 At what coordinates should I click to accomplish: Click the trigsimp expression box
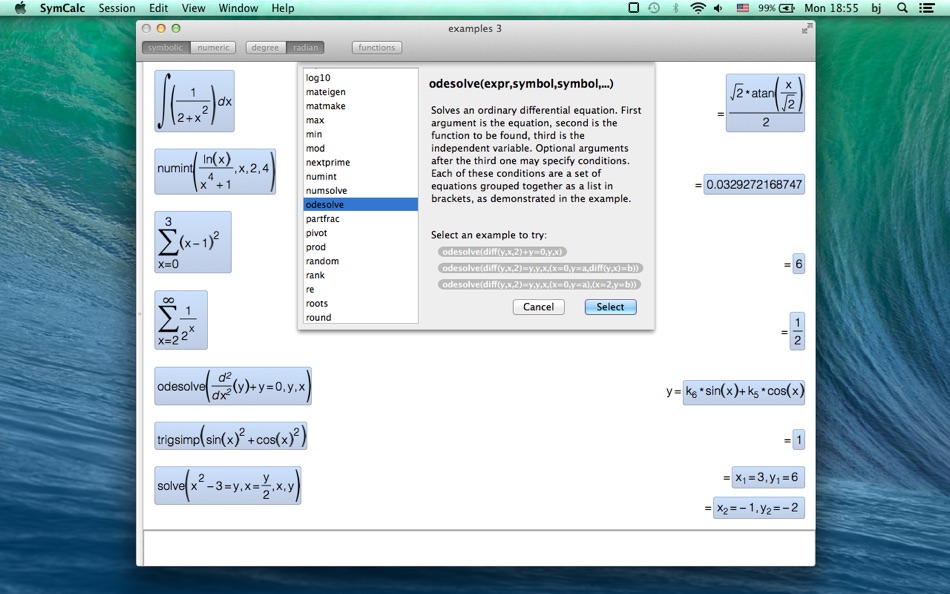231,436
